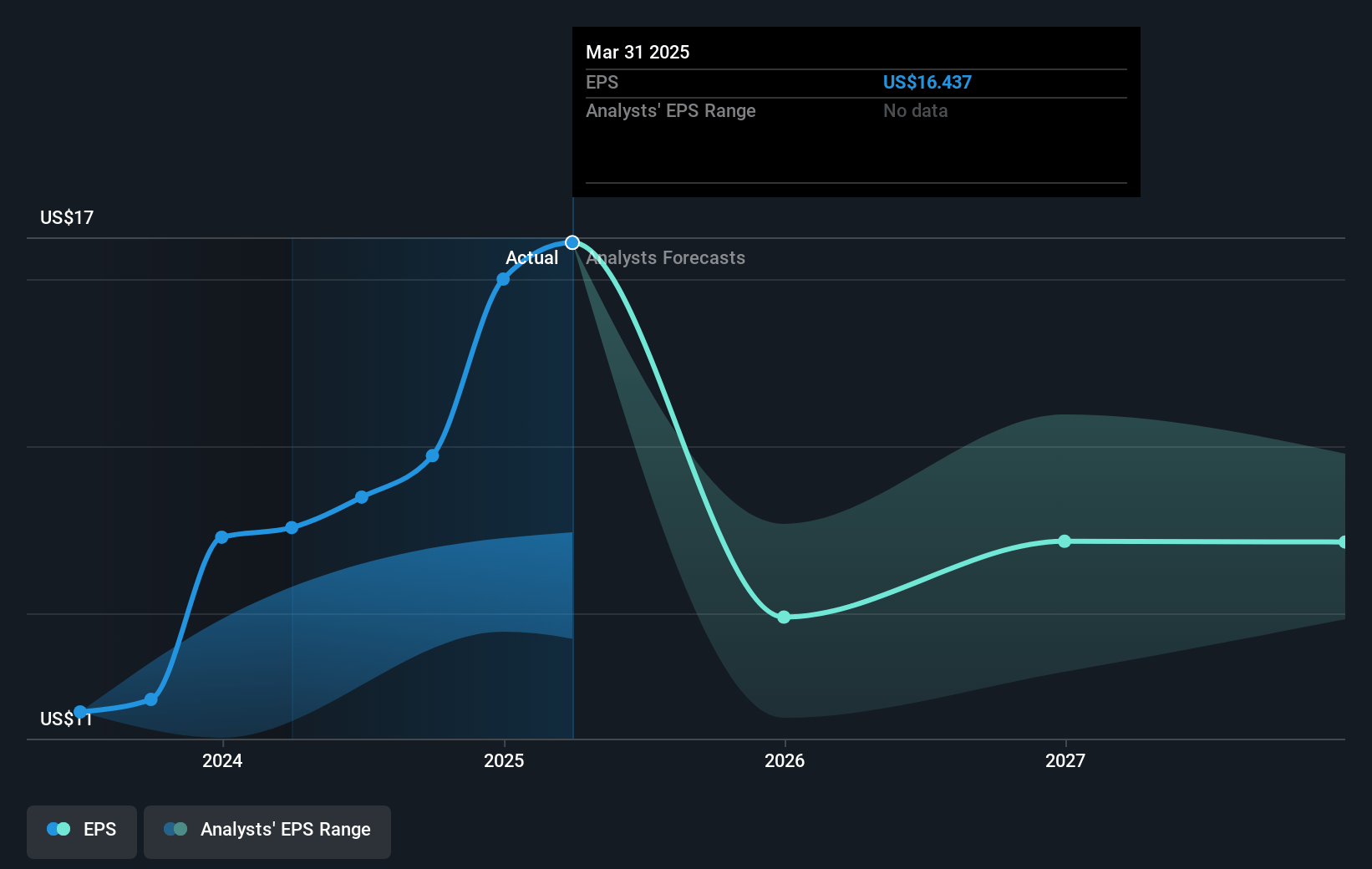Screen dimensions: 1372x869
Task: Click the two-dot icon in the EPS legend
Action: coord(58,829)
